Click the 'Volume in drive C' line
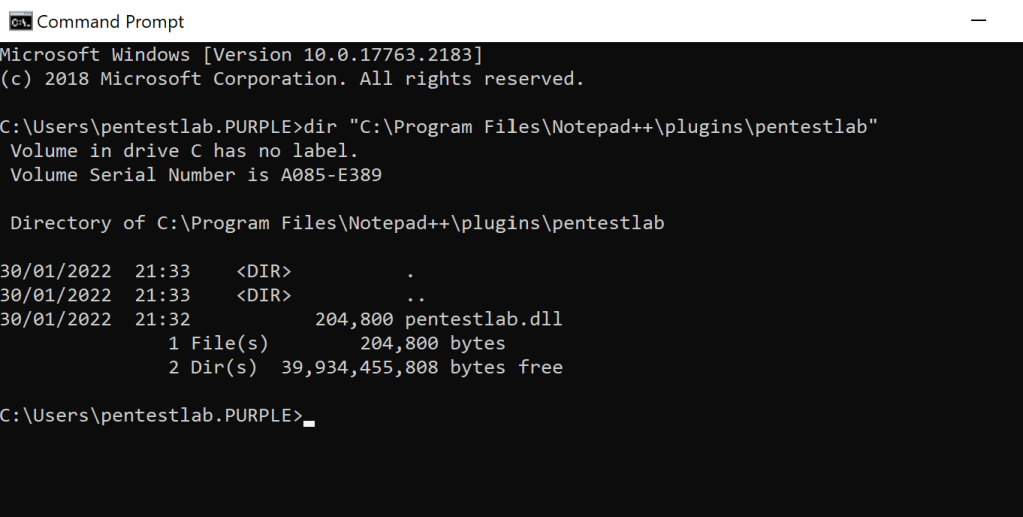 [184, 151]
